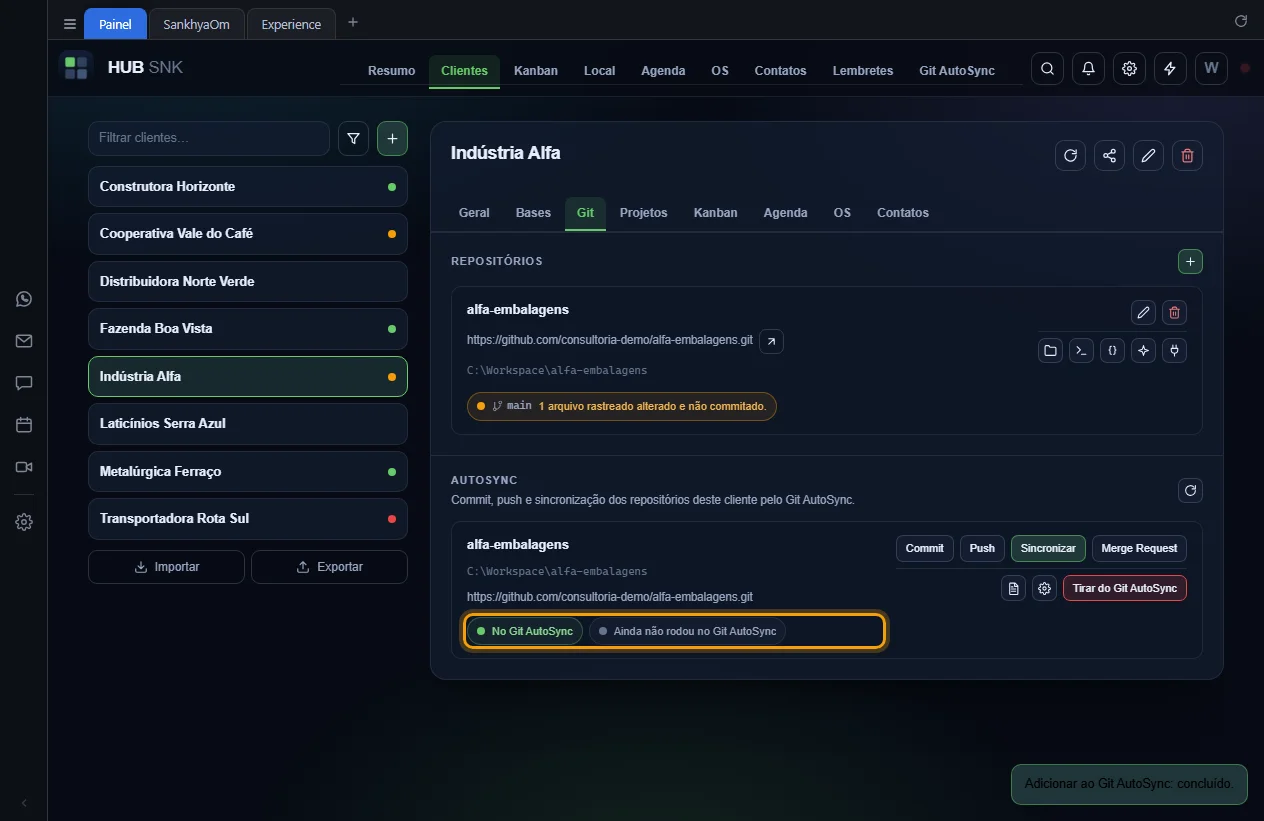Share the Indústria Alfa client
1264x821 pixels.
[1109, 155]
